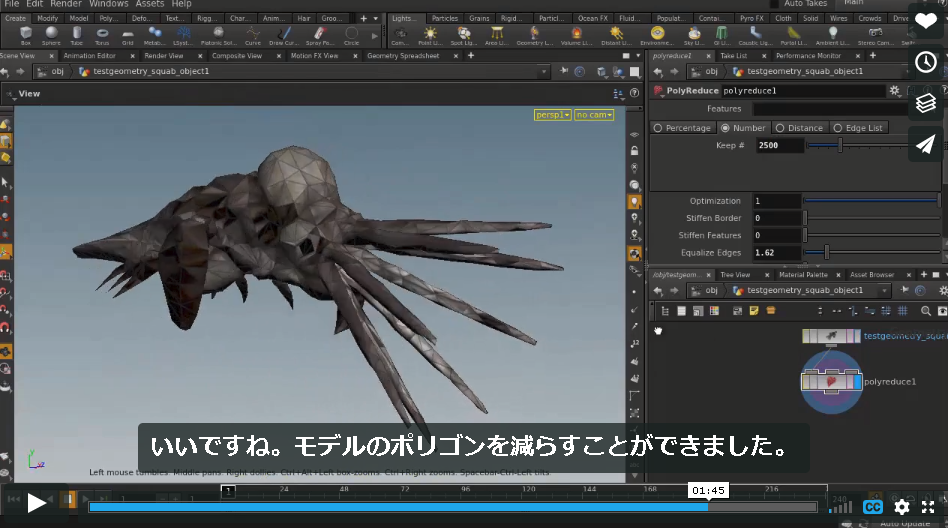Select the Percentage radio option
This screenshot has width=948, height=528.
(x=682, y=128)
